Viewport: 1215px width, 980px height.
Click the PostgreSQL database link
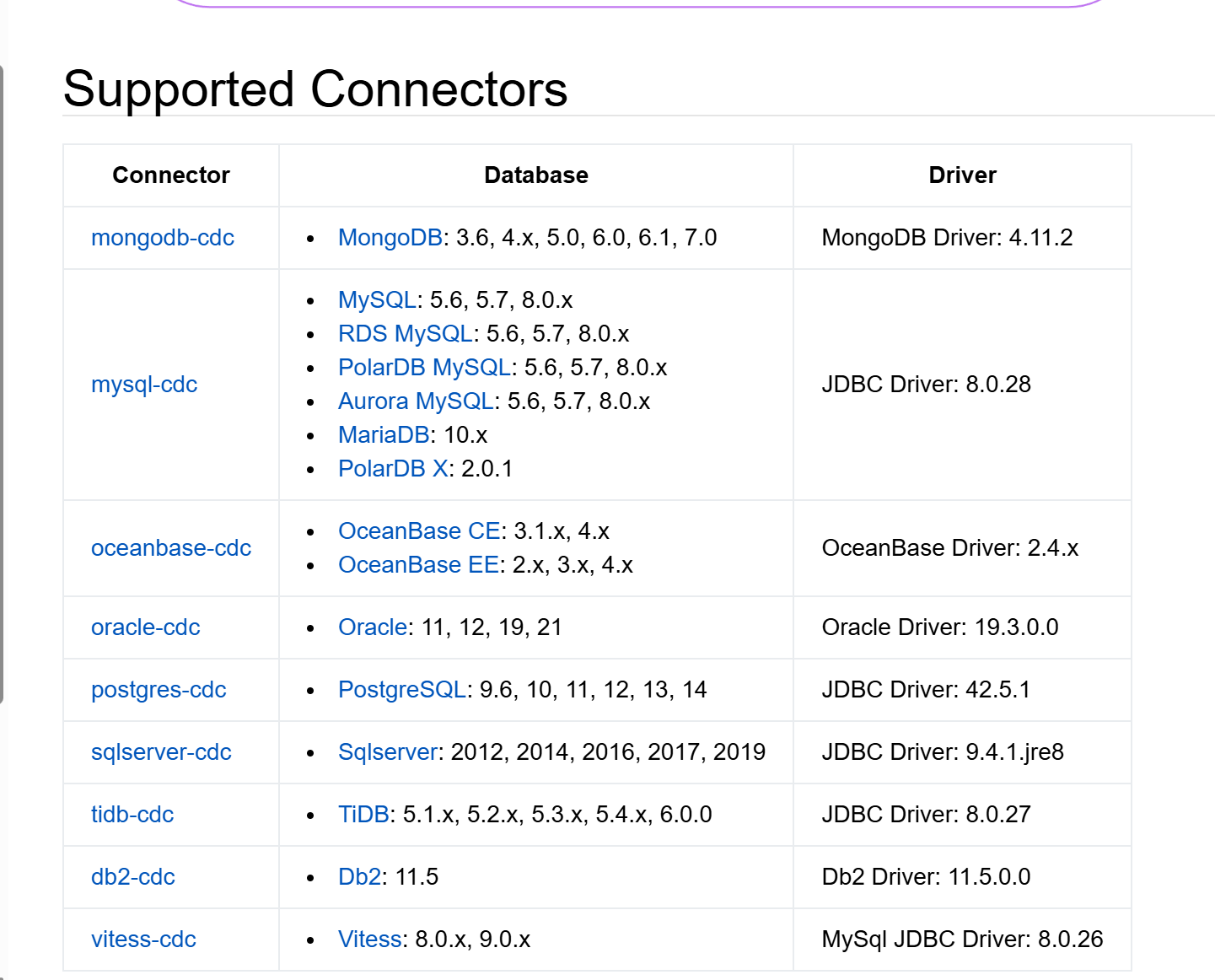point(402,690)
